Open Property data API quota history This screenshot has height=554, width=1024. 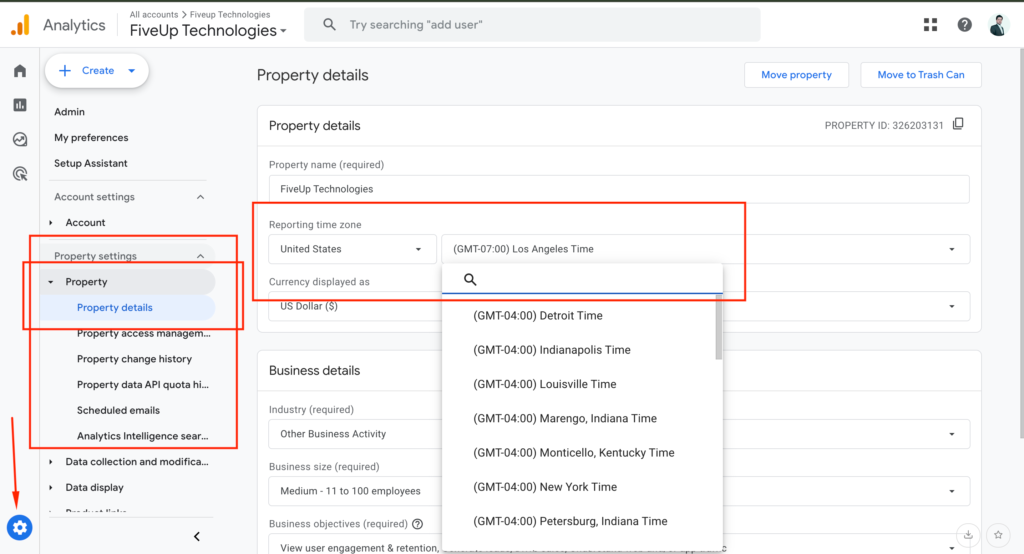tap(143, 385)
